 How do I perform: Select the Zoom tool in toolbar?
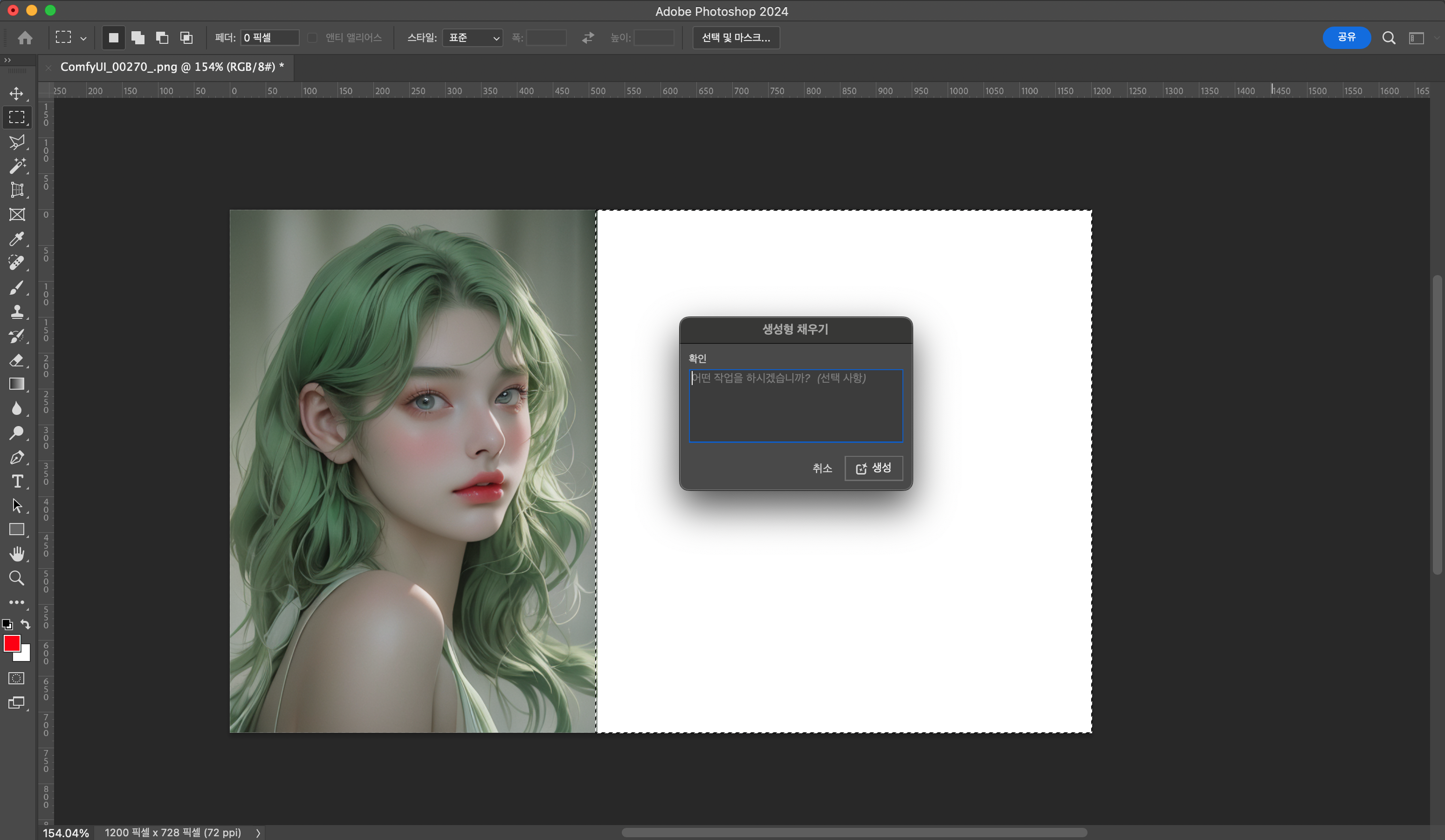(x=17, y=578)
